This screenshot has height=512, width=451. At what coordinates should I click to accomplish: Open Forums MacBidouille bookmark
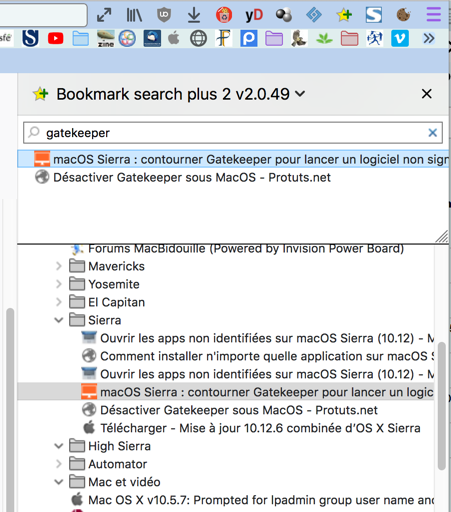pos(246,249)
